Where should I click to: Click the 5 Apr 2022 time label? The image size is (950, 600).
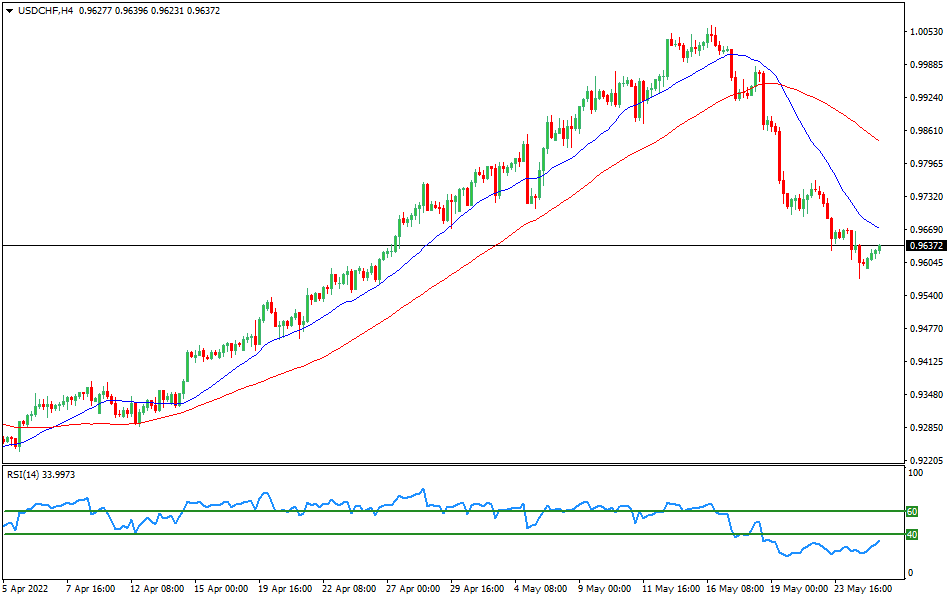[26, 590]
